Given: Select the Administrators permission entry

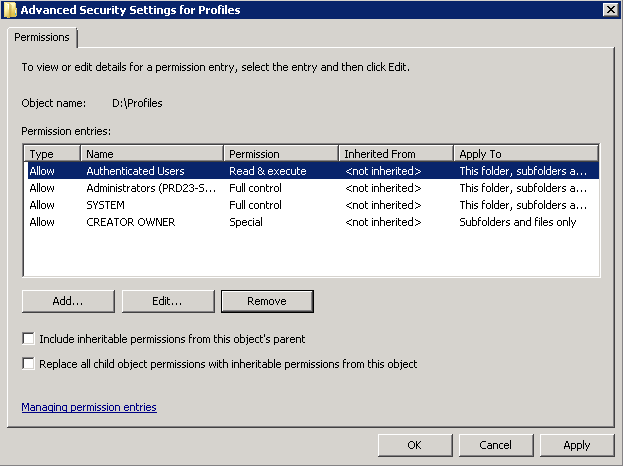Looking at the screenshot, I should 312,188.
